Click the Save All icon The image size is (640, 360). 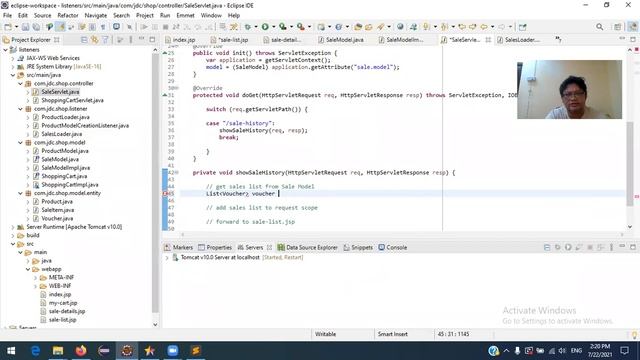click(x=36, y=27)
